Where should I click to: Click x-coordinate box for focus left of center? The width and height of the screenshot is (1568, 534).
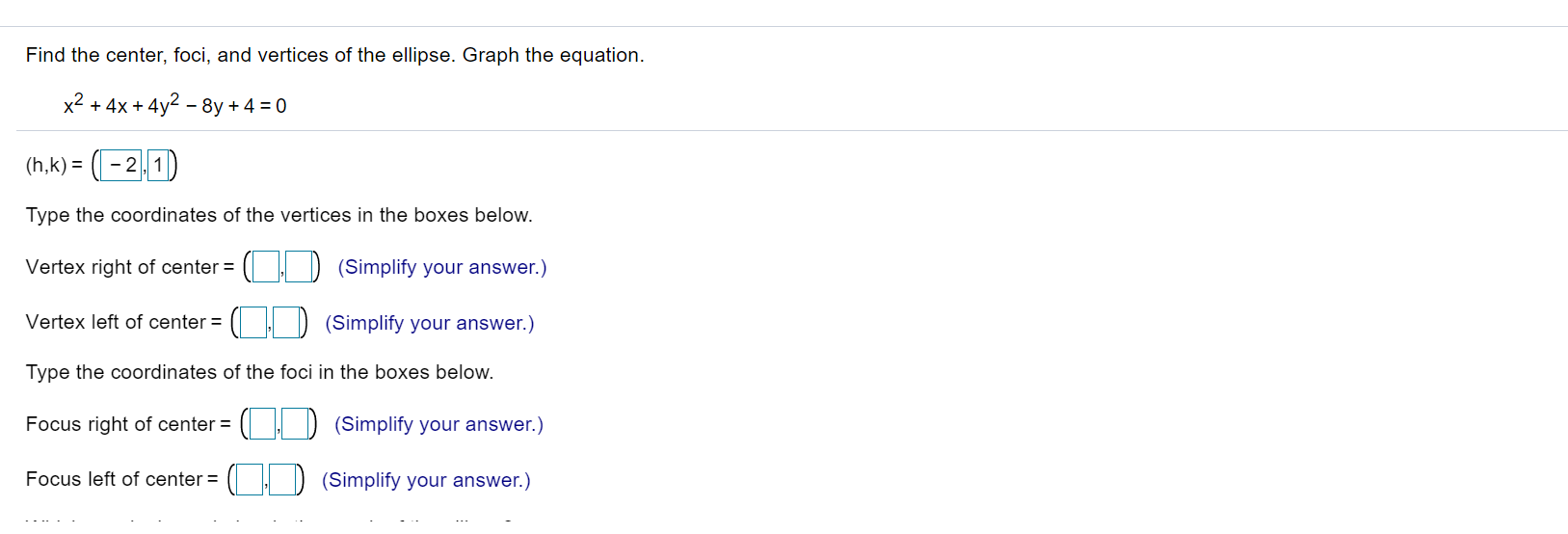250,479
